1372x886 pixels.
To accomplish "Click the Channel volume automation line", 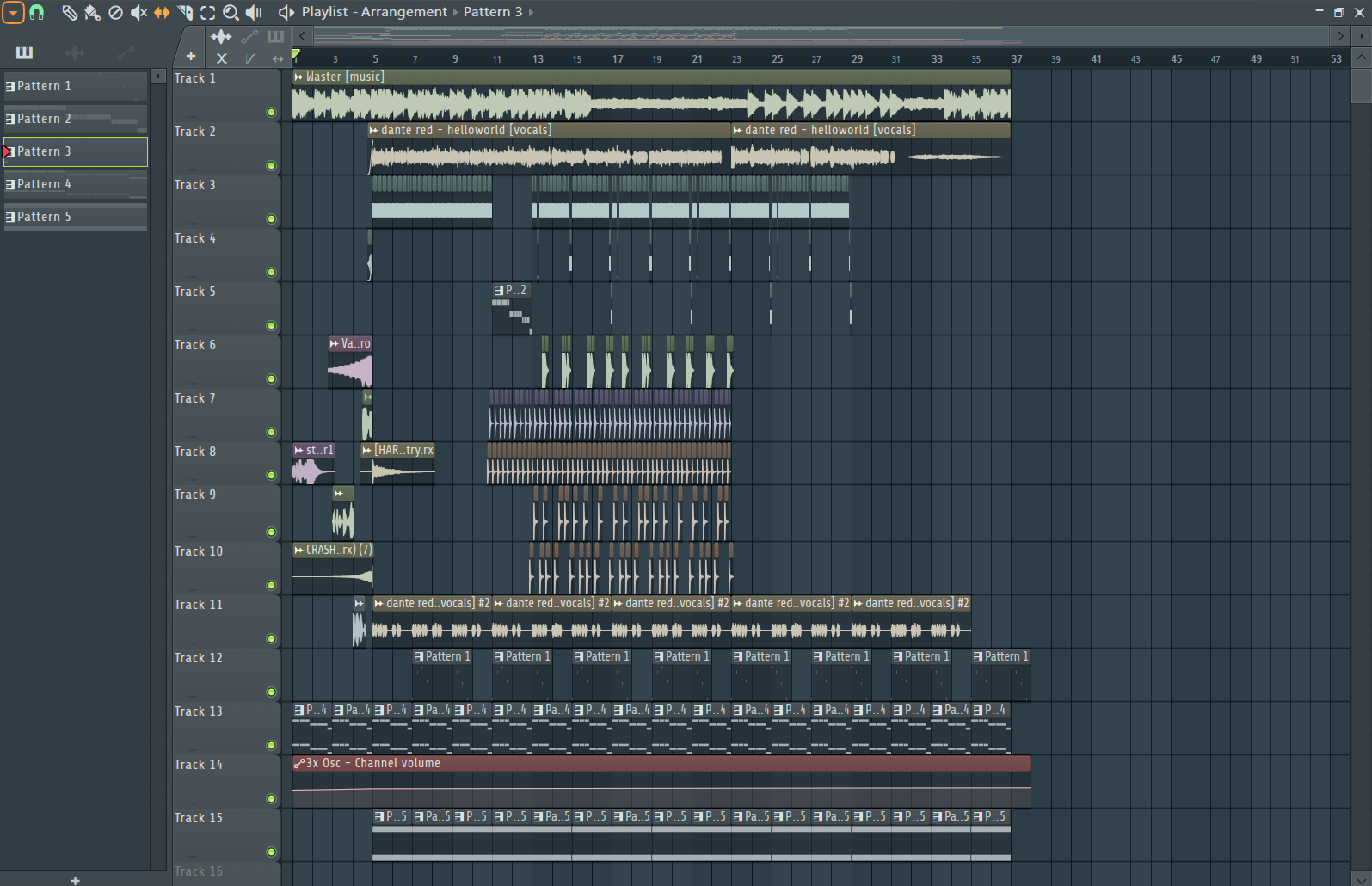I will tap(661, 788).
